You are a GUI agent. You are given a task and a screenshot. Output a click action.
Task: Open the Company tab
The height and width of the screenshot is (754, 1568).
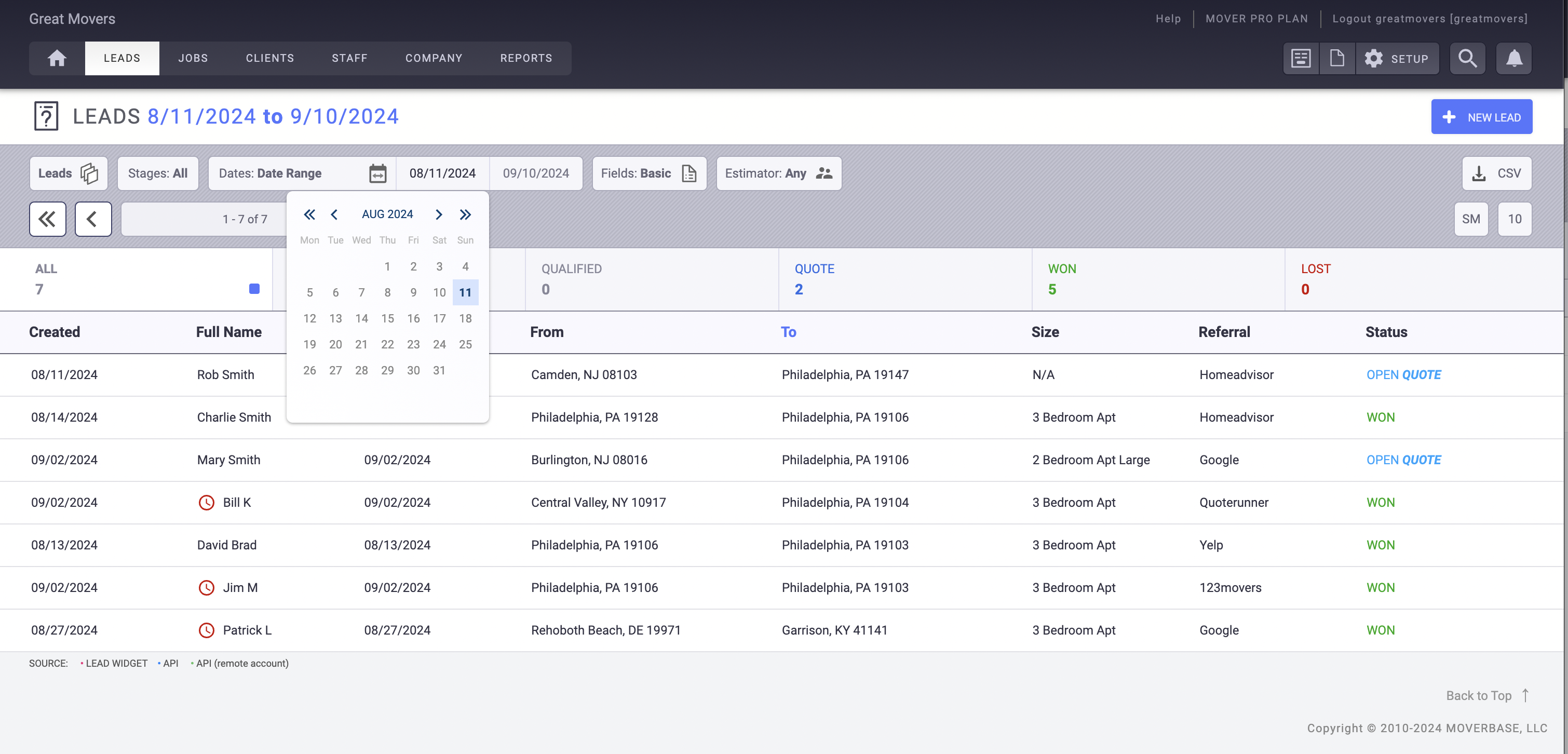[434, 59]
